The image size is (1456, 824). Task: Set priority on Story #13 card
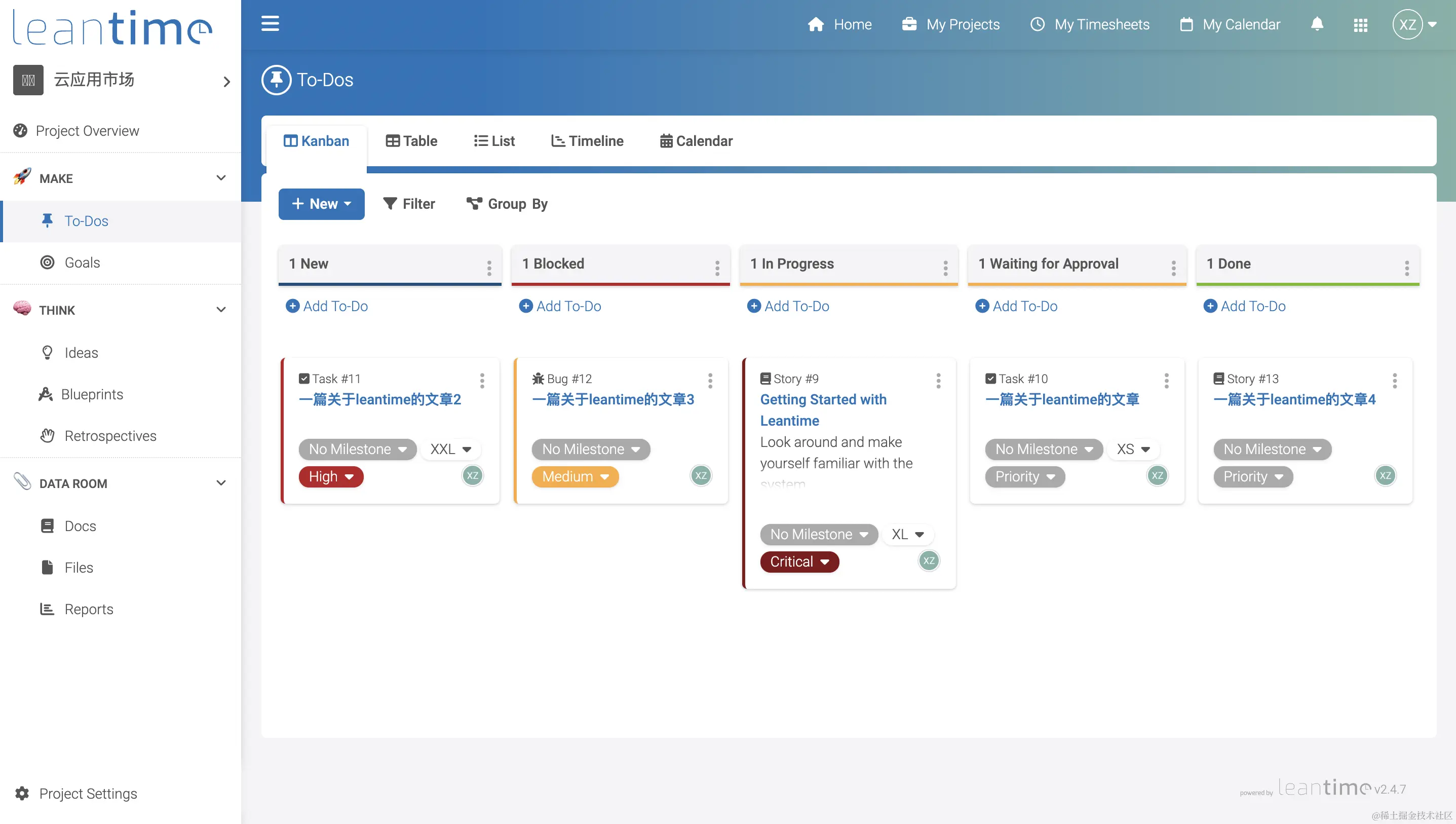(1253, 476)
